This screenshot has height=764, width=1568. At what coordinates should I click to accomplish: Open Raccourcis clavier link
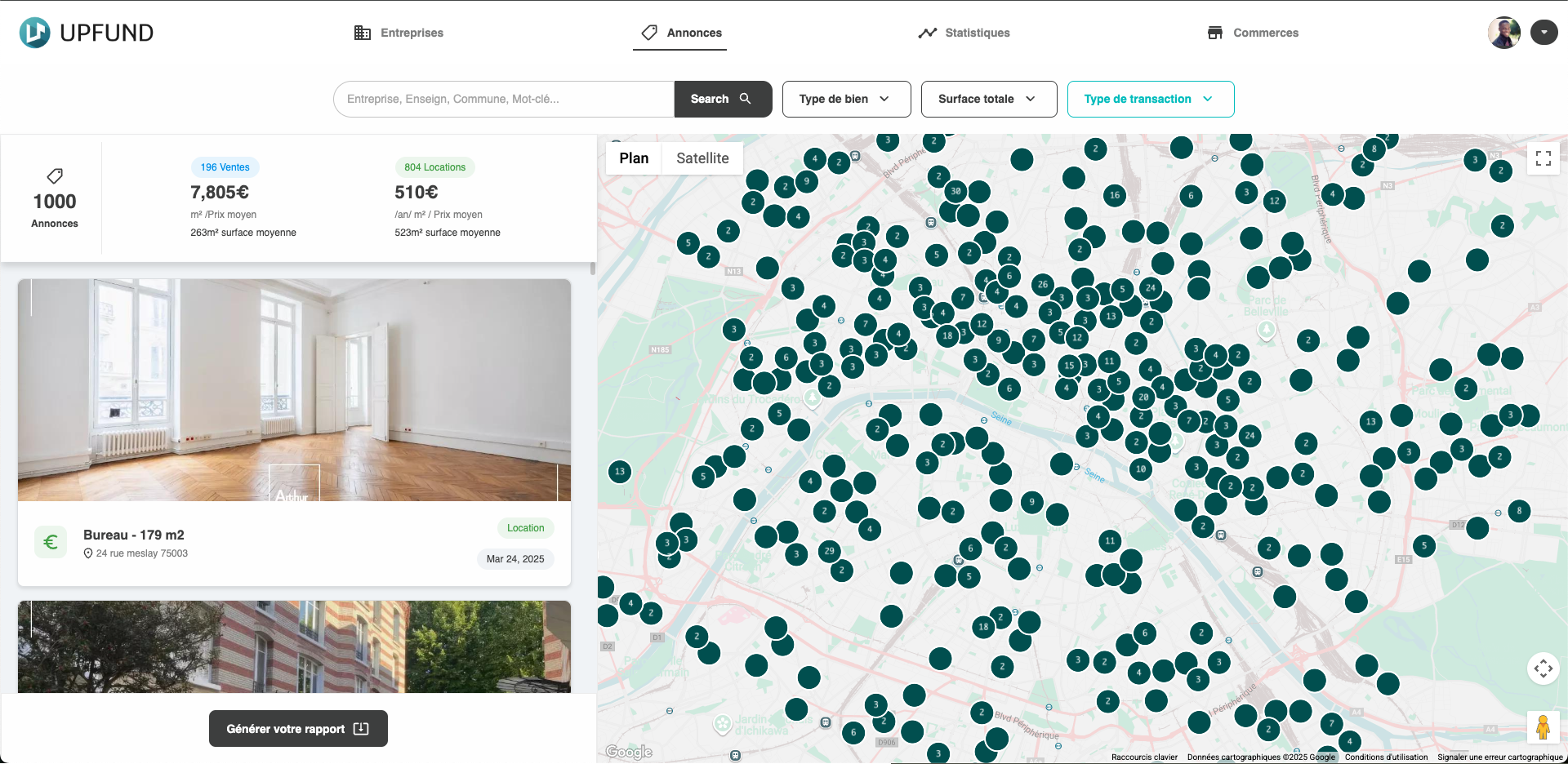[x=1144, y=757]
